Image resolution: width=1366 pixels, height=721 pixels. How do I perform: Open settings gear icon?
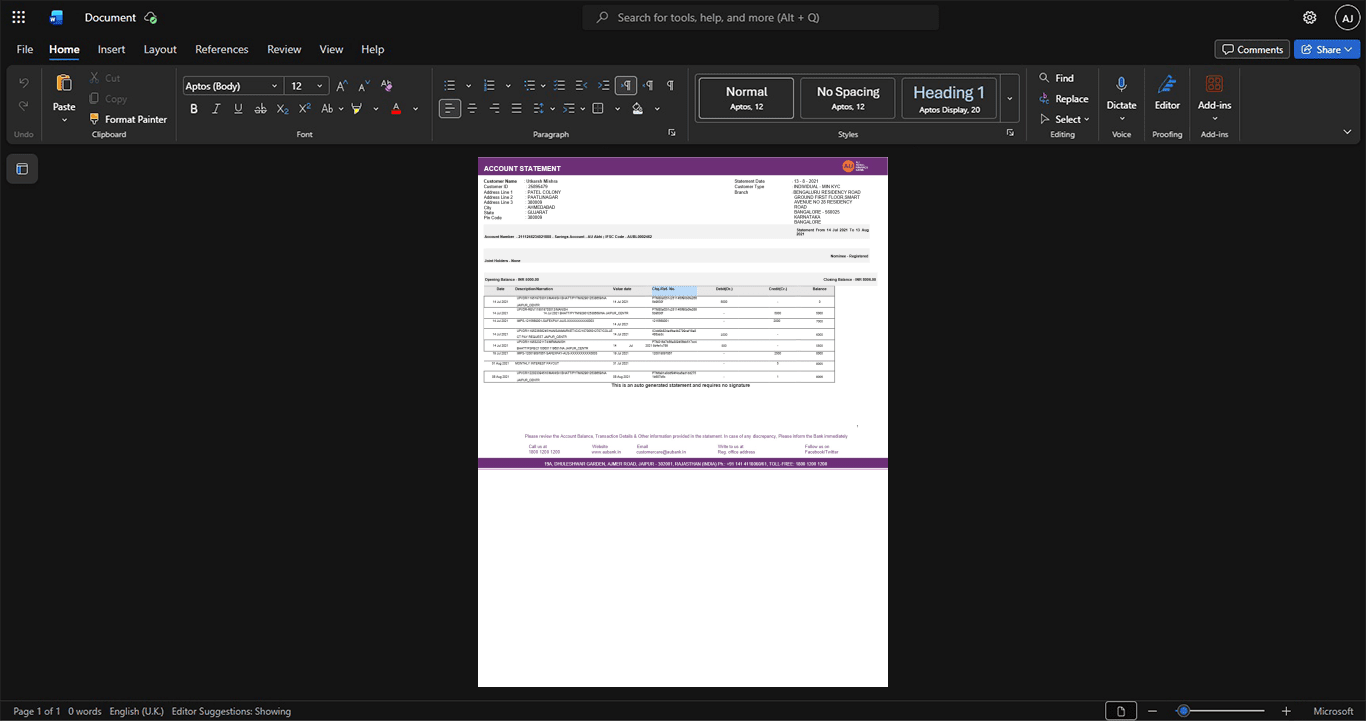coord(1310,17)
